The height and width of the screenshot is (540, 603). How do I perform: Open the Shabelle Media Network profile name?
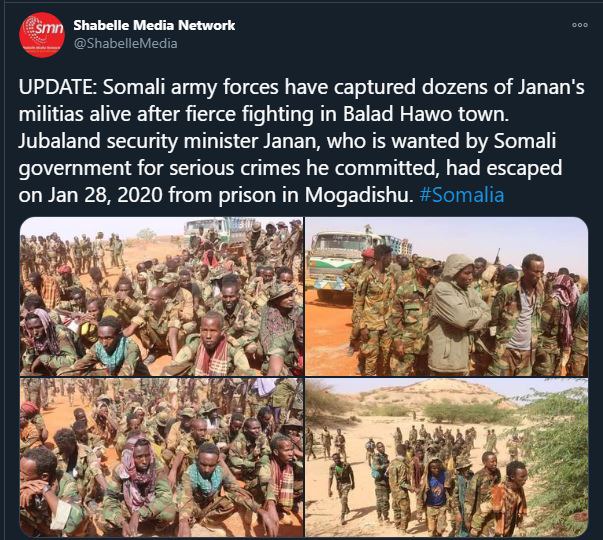(x=154, y=25)
